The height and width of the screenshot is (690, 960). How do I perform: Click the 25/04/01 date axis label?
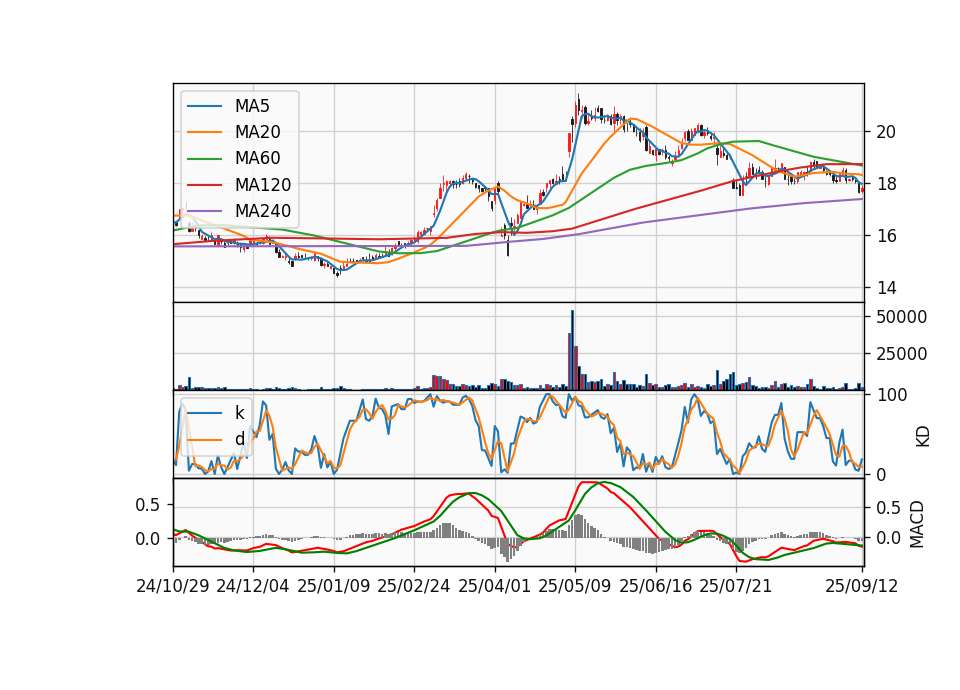pos(495,586)
